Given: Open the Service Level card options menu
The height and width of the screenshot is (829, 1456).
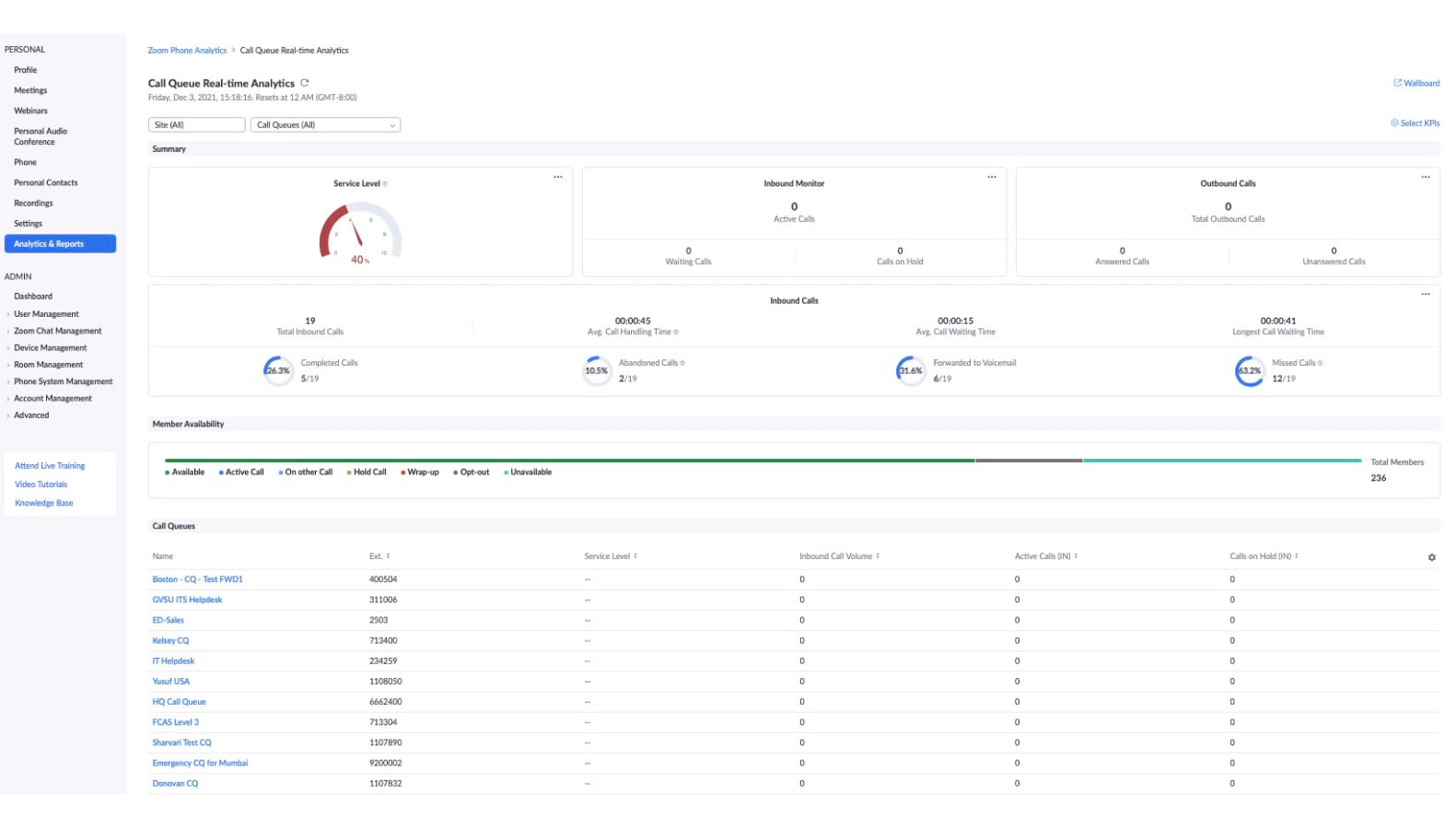Looking at the screenshot, I should 557,177.
